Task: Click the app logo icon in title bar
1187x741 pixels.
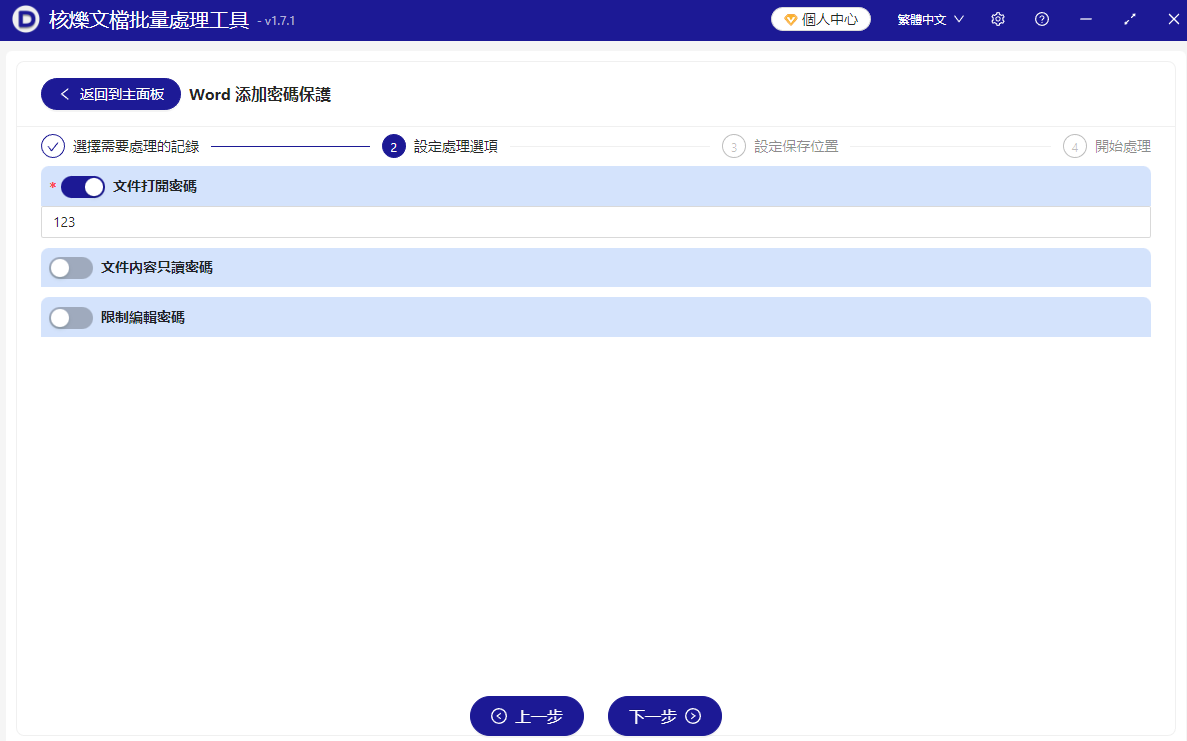Action: pos(25,20)
